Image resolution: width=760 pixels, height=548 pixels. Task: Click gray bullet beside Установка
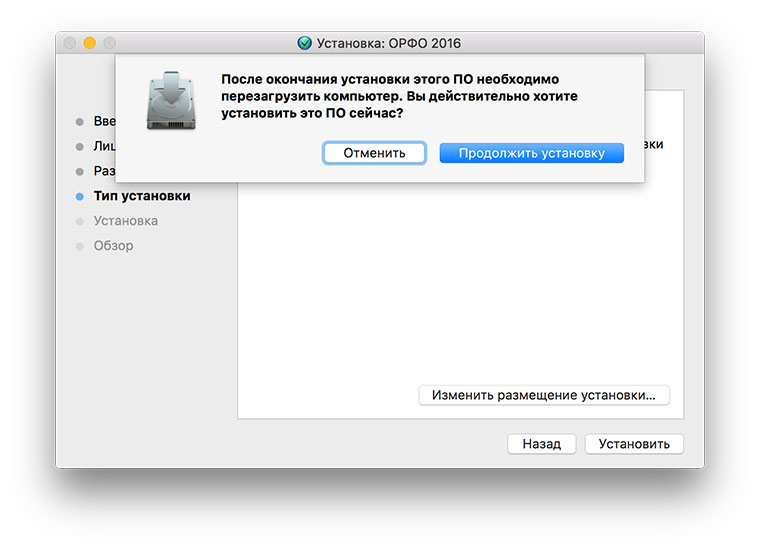[80, 221]
